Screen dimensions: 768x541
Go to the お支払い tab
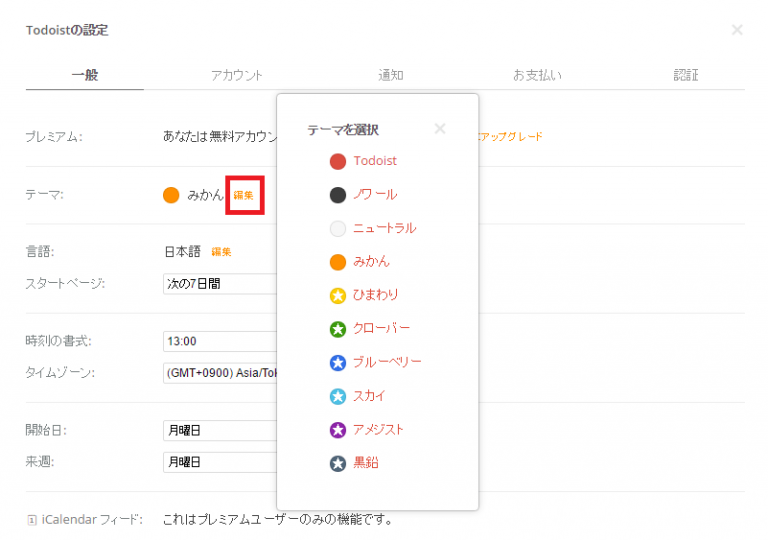tap(537, 75)
